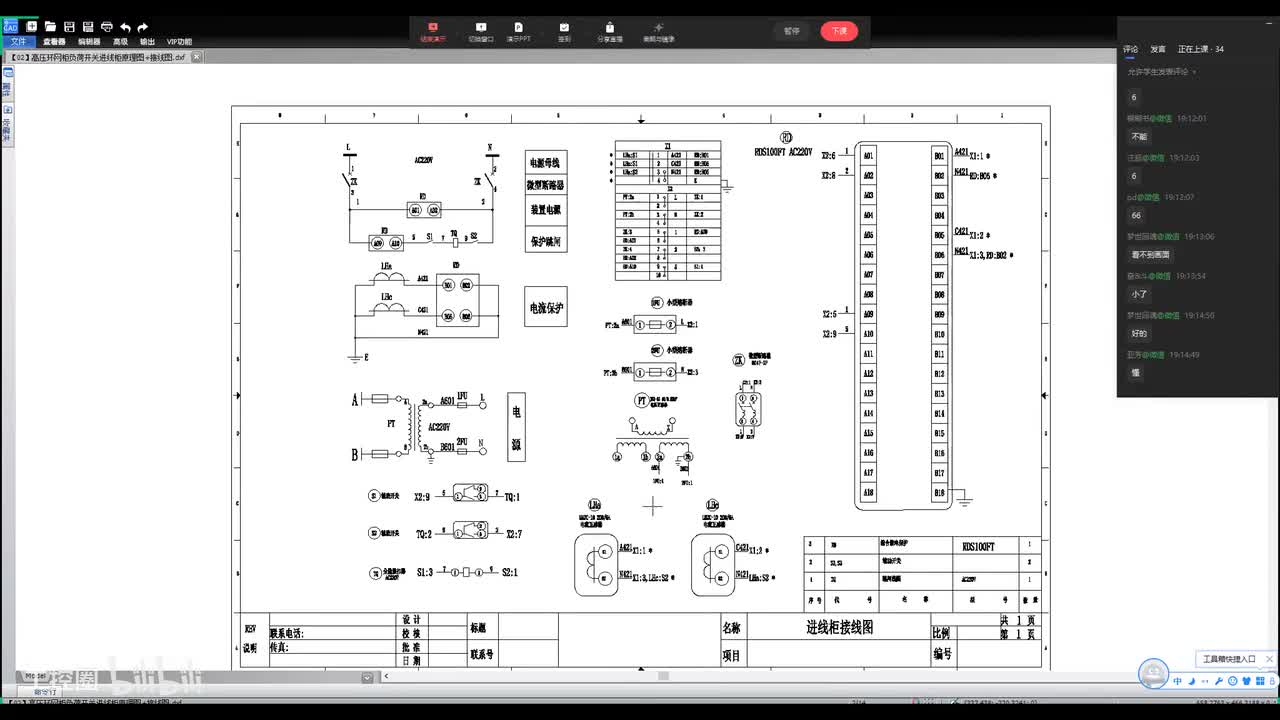Click the comment timestamped 19:13:06
Viewport: 1280px width, 720px height.
pyautogui.click(x=1170, y=237)
